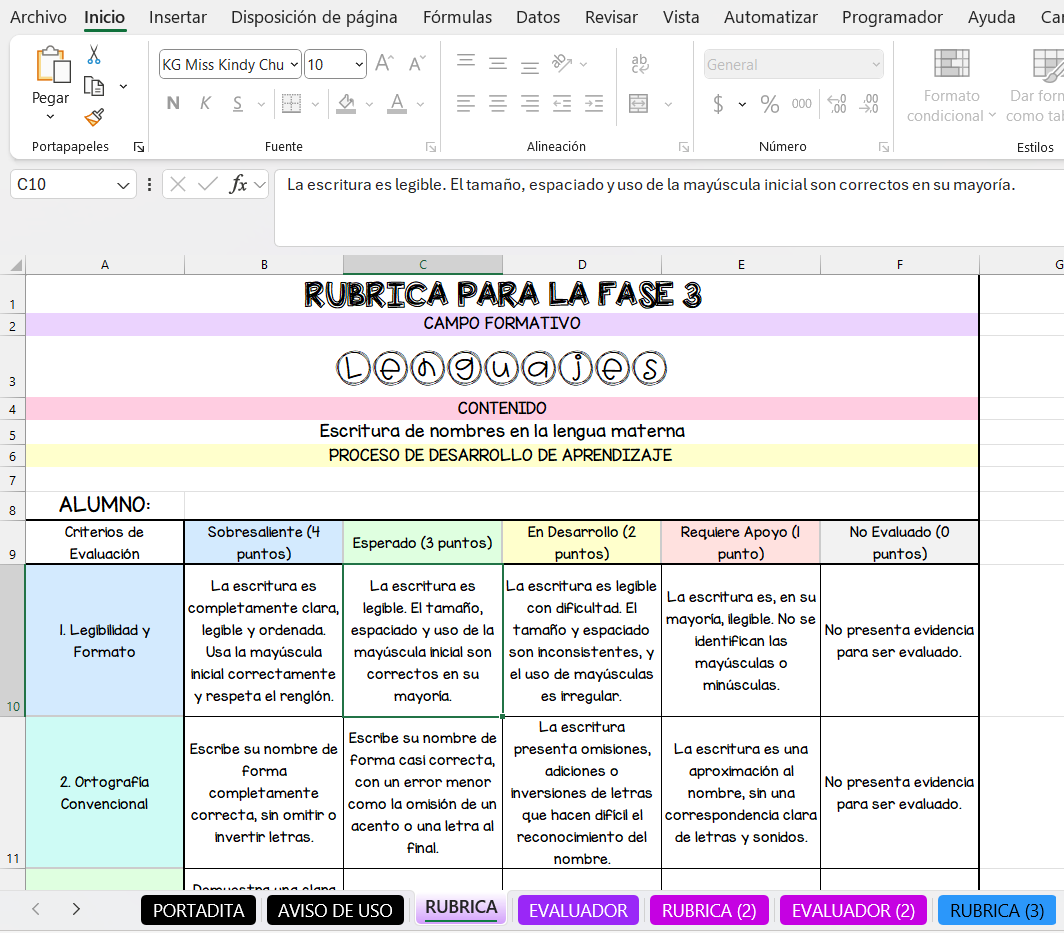Click the Cut scissors icon
This screenshot has width=1064, height=933.
94,55
